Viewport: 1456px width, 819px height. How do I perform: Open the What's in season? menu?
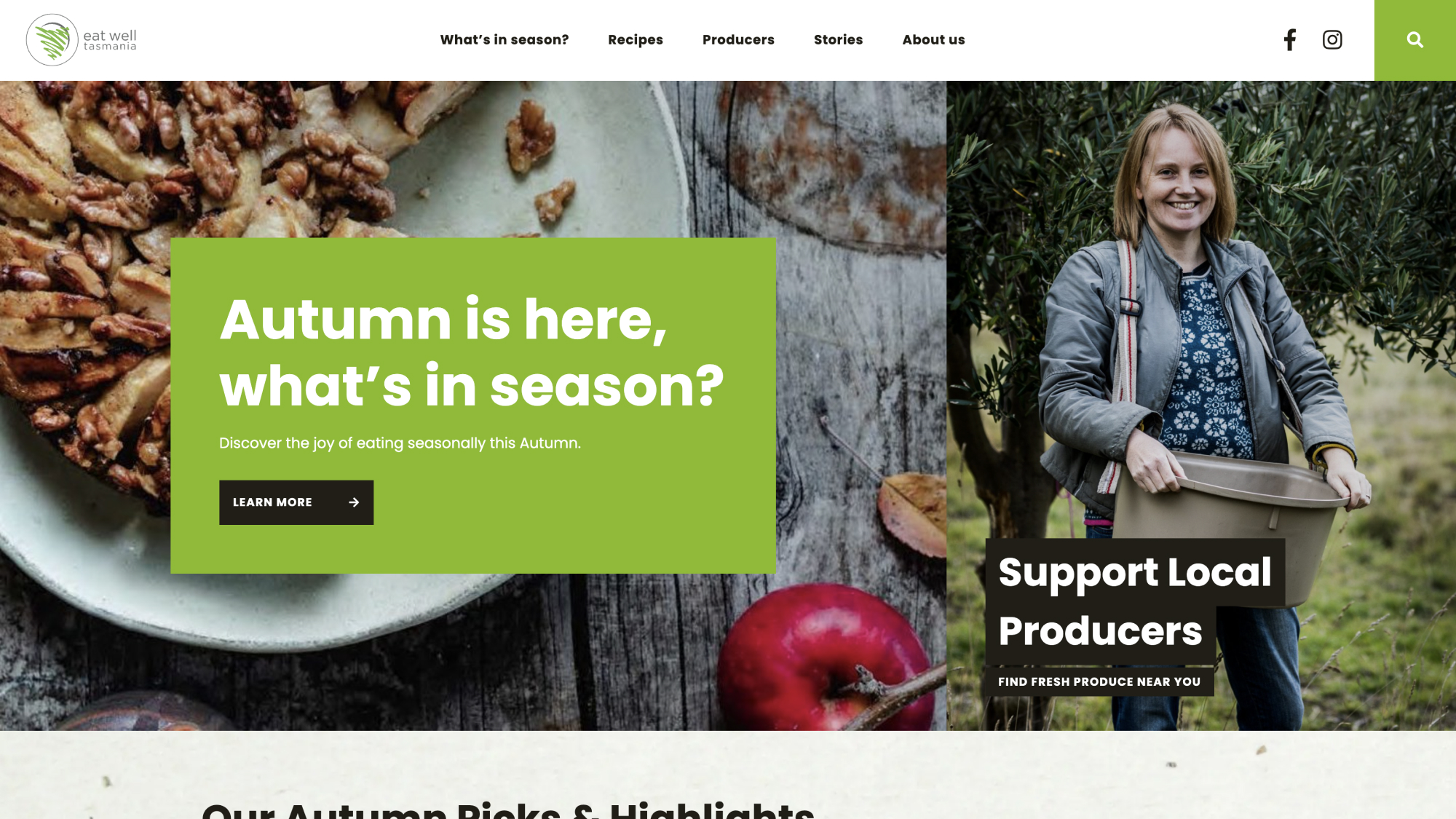[505, 40]
